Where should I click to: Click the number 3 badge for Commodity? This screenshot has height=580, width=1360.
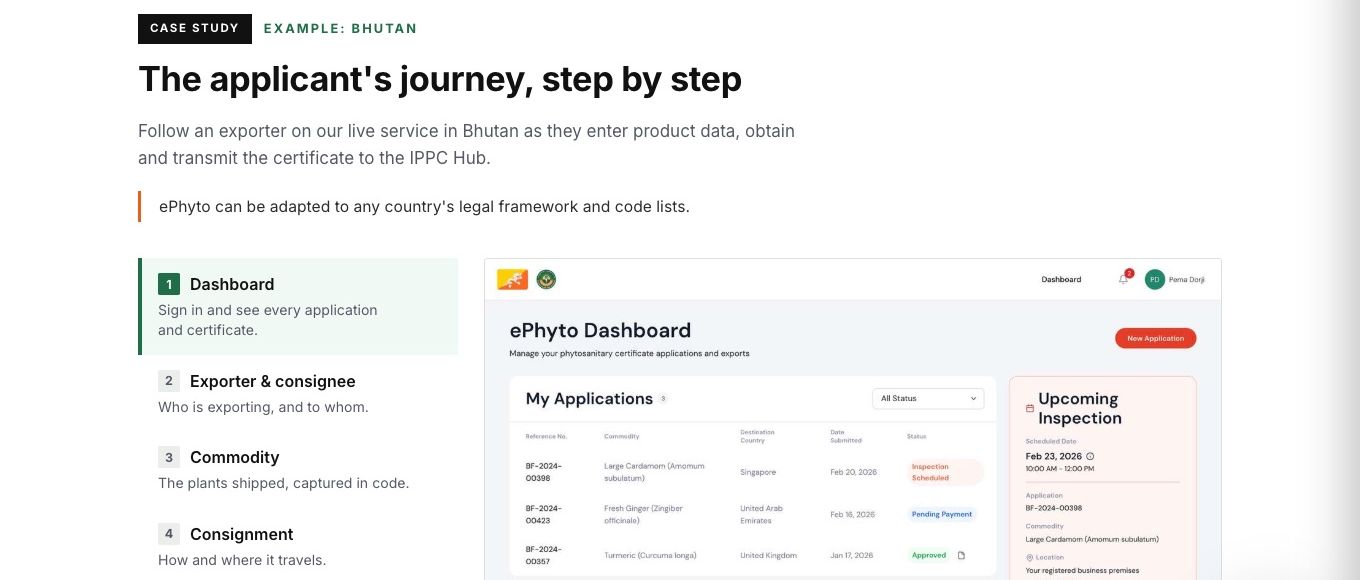coord(169,457)
